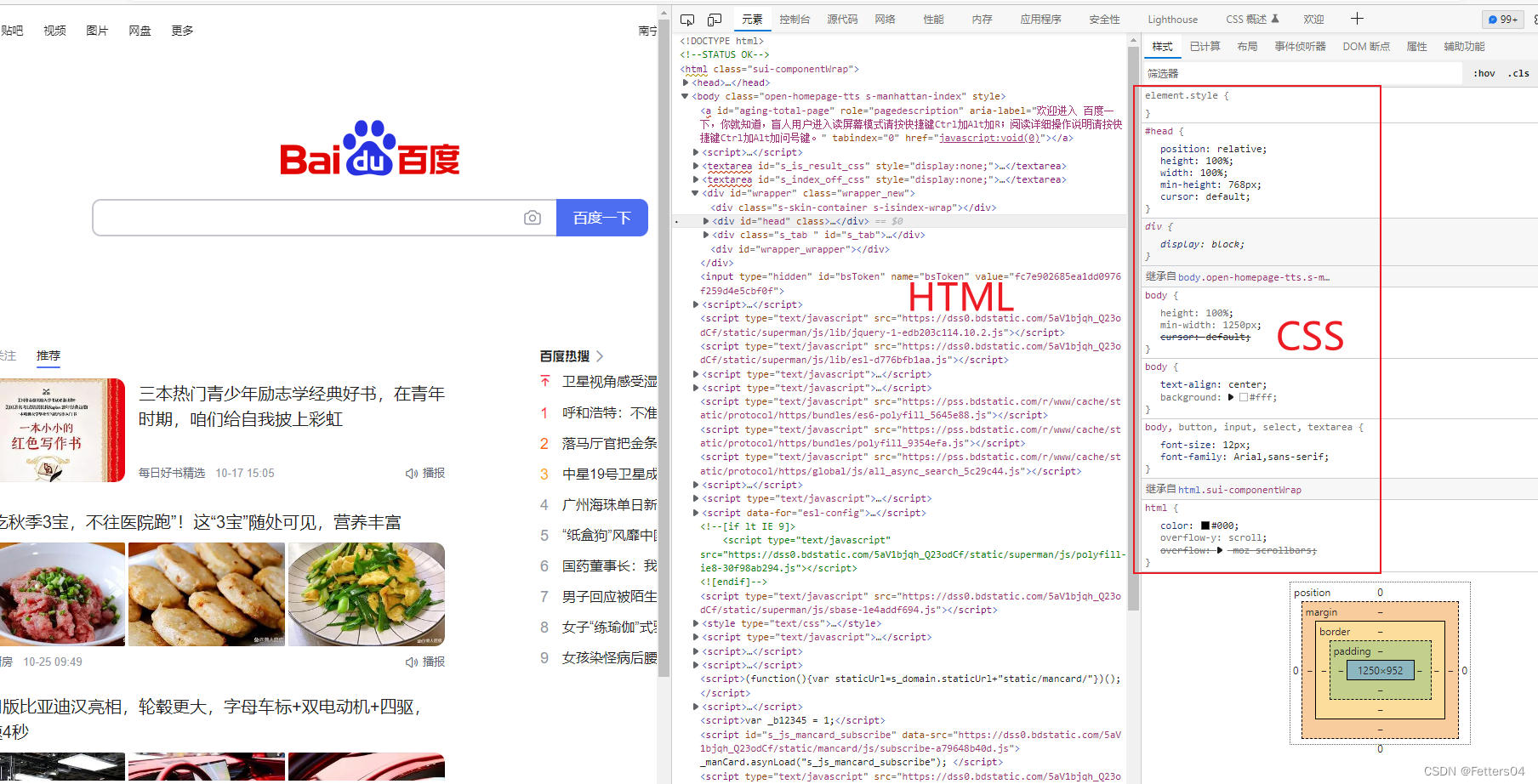Open the 源代码 Sources tab
The image size is (1538, 784).
[842, 19]
